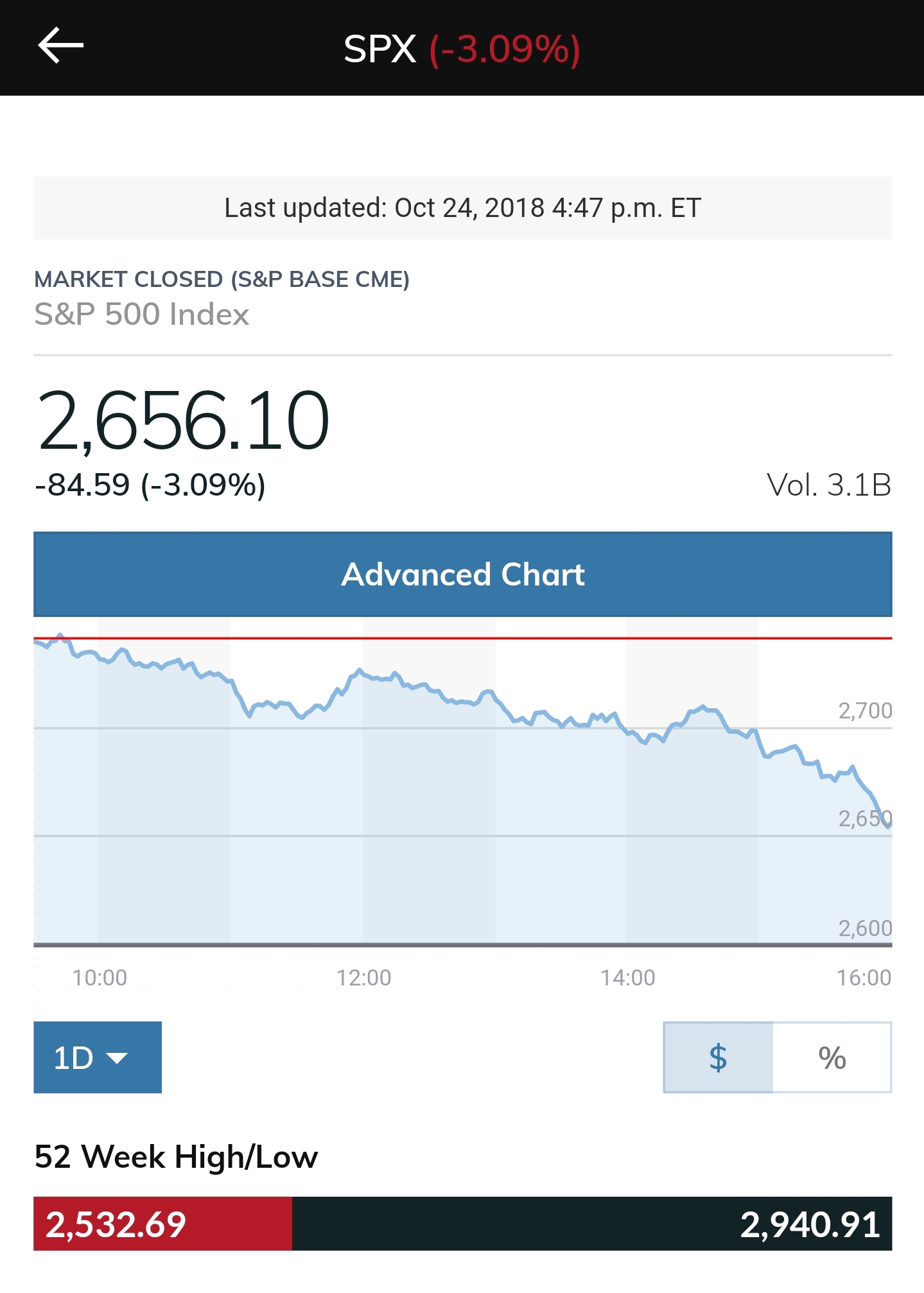Expand the 1D time range dropdown
The image size is (924, 1293).
[x=97, y=1057]
